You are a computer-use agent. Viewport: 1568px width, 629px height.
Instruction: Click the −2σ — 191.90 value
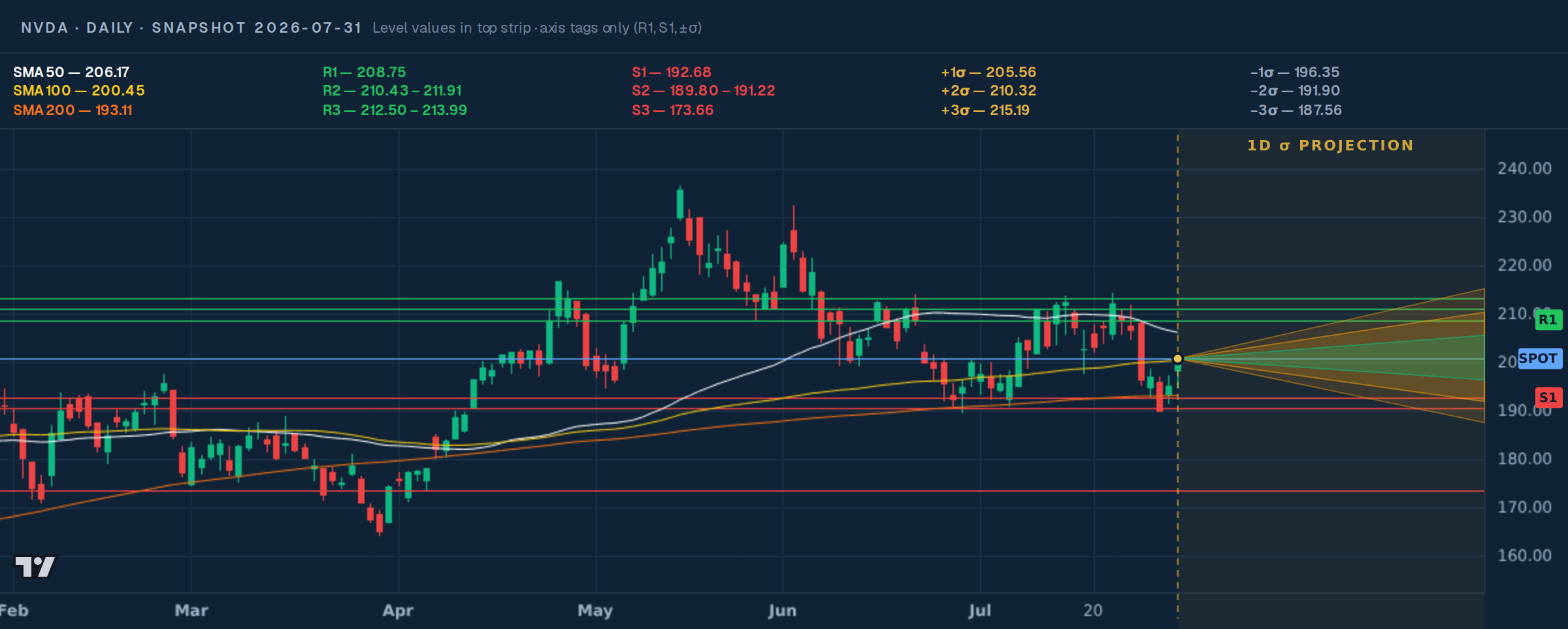[1295, 90]
